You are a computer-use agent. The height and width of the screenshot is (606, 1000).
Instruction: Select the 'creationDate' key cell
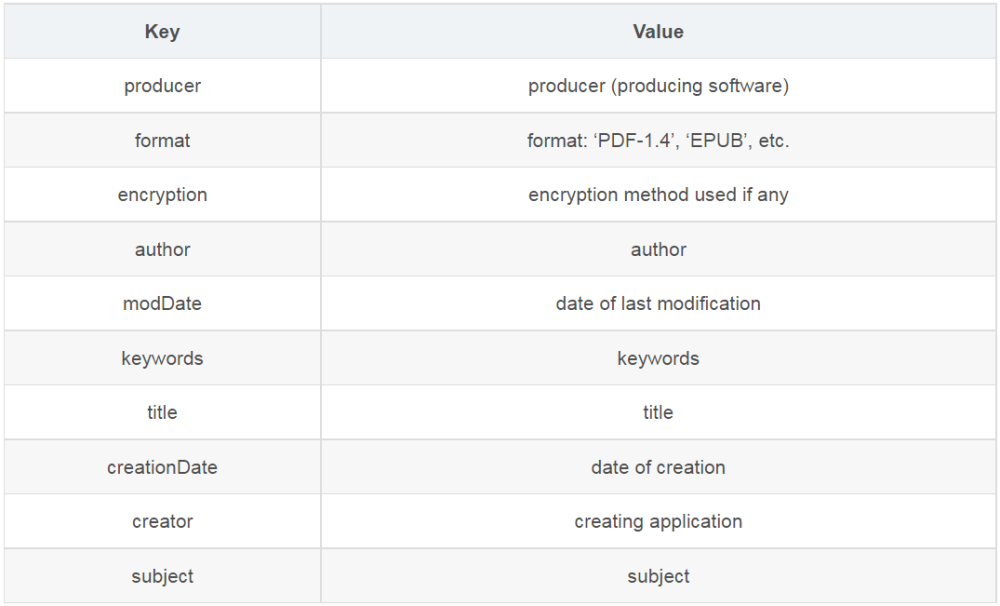[162, 467]
